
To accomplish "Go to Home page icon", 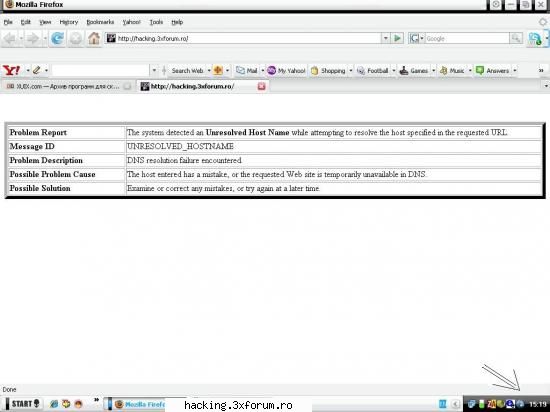I will [x=94, y=38].
